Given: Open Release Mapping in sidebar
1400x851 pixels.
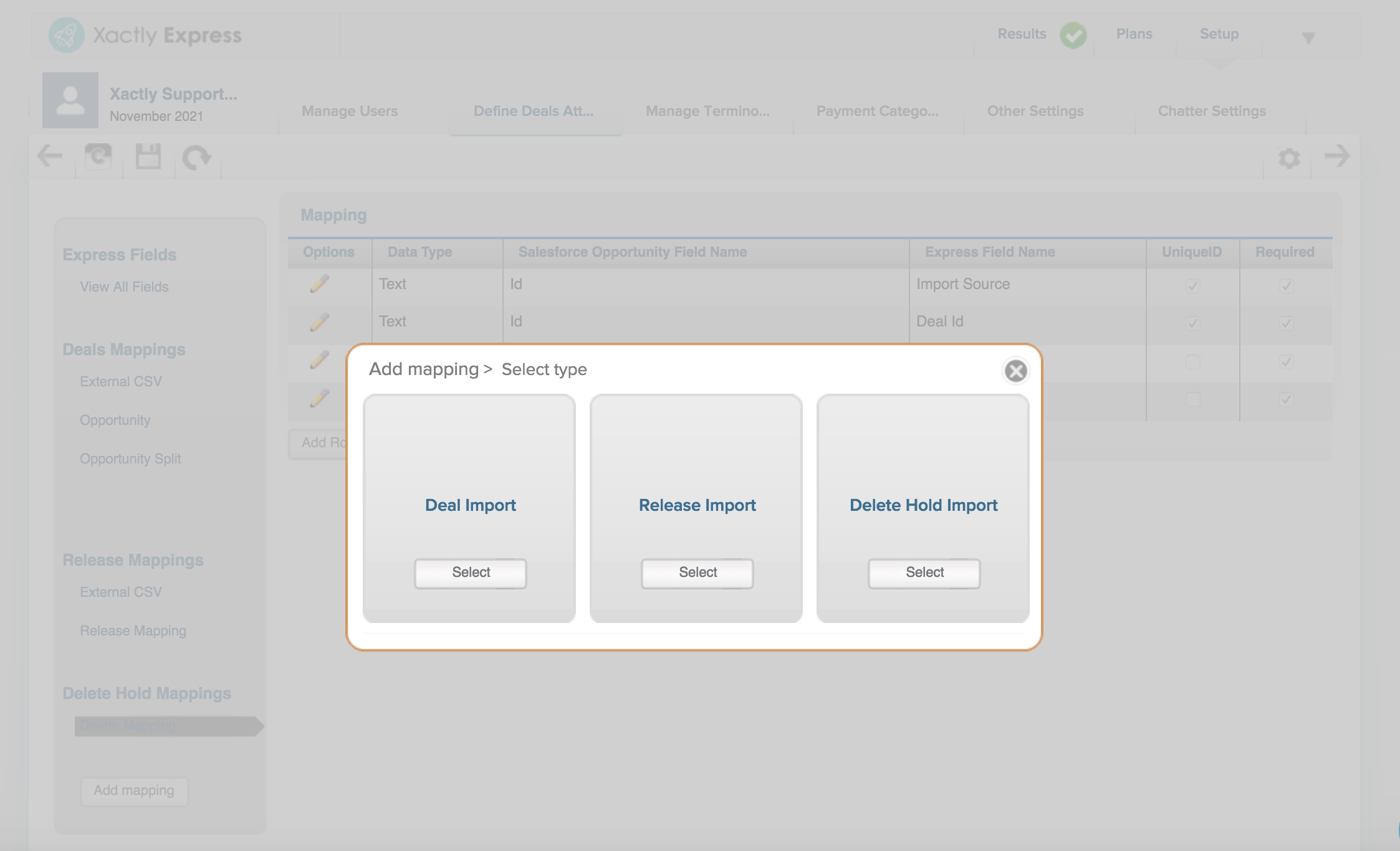Looking at the screenshot, I should tap(133, 631).
